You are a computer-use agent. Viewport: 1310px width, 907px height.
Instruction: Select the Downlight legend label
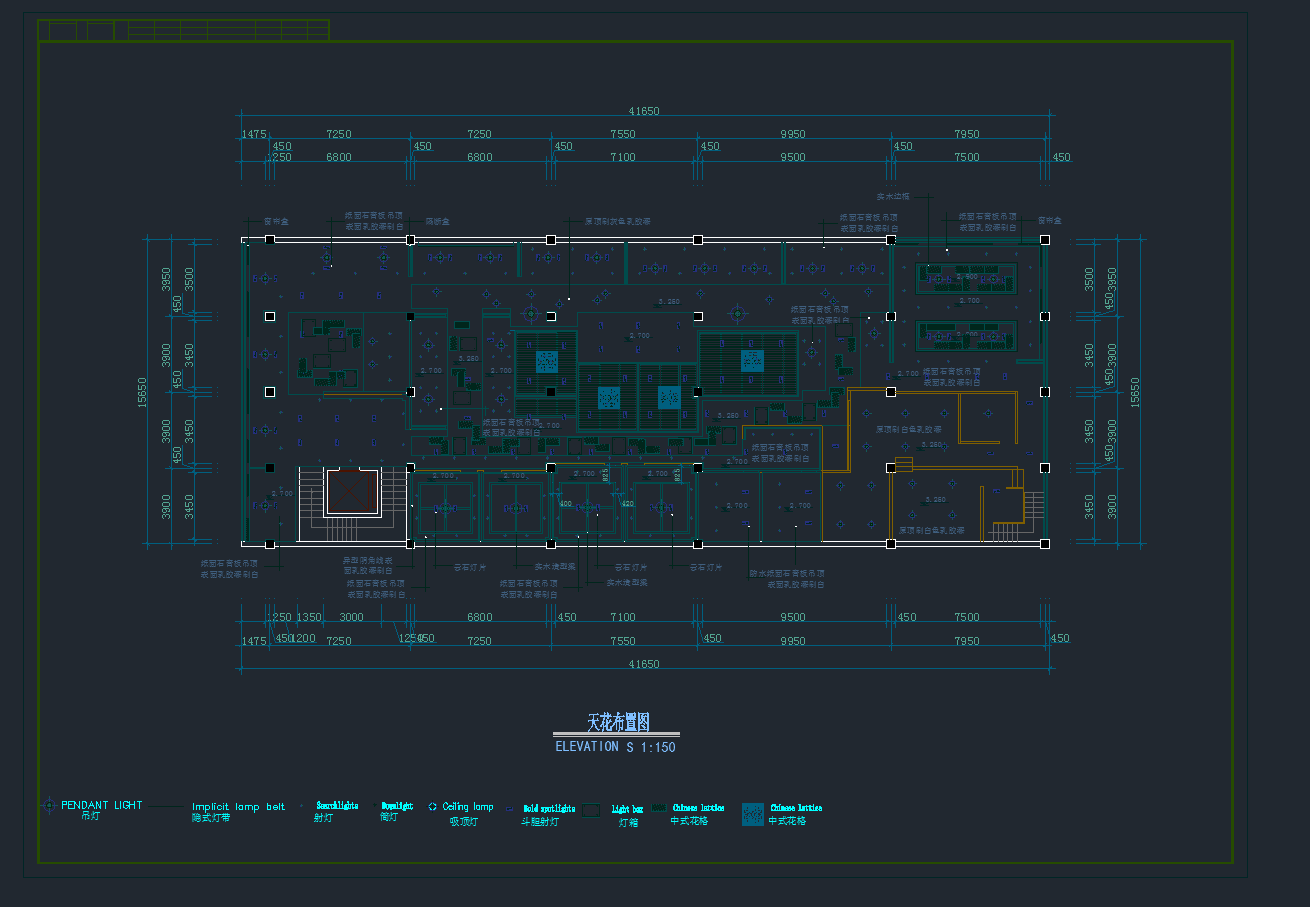click(396, 806)
